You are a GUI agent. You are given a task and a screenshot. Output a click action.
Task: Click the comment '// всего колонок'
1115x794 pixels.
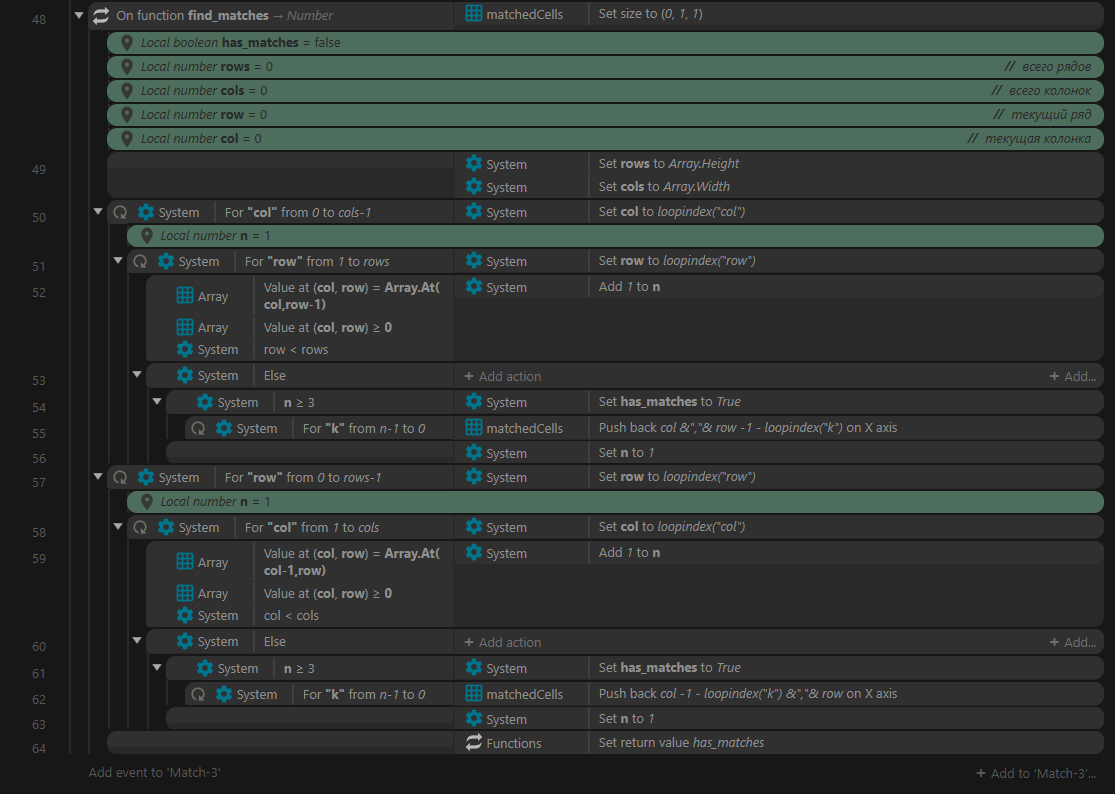pos(1041,90)
